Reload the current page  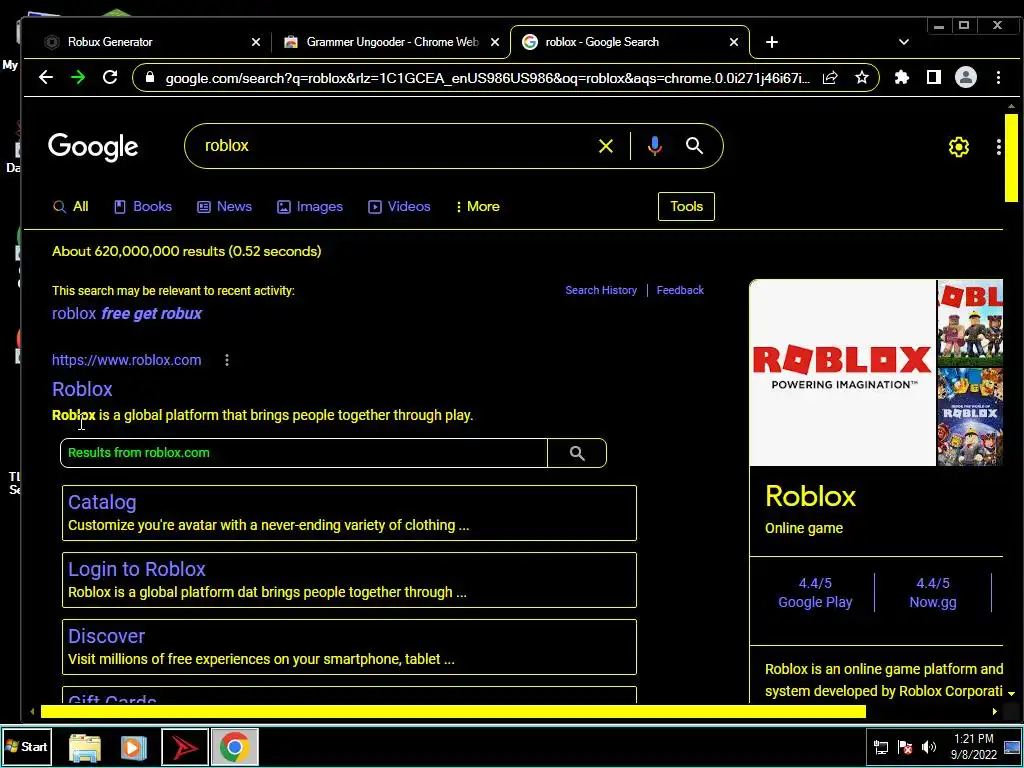[x=110, y=78]
